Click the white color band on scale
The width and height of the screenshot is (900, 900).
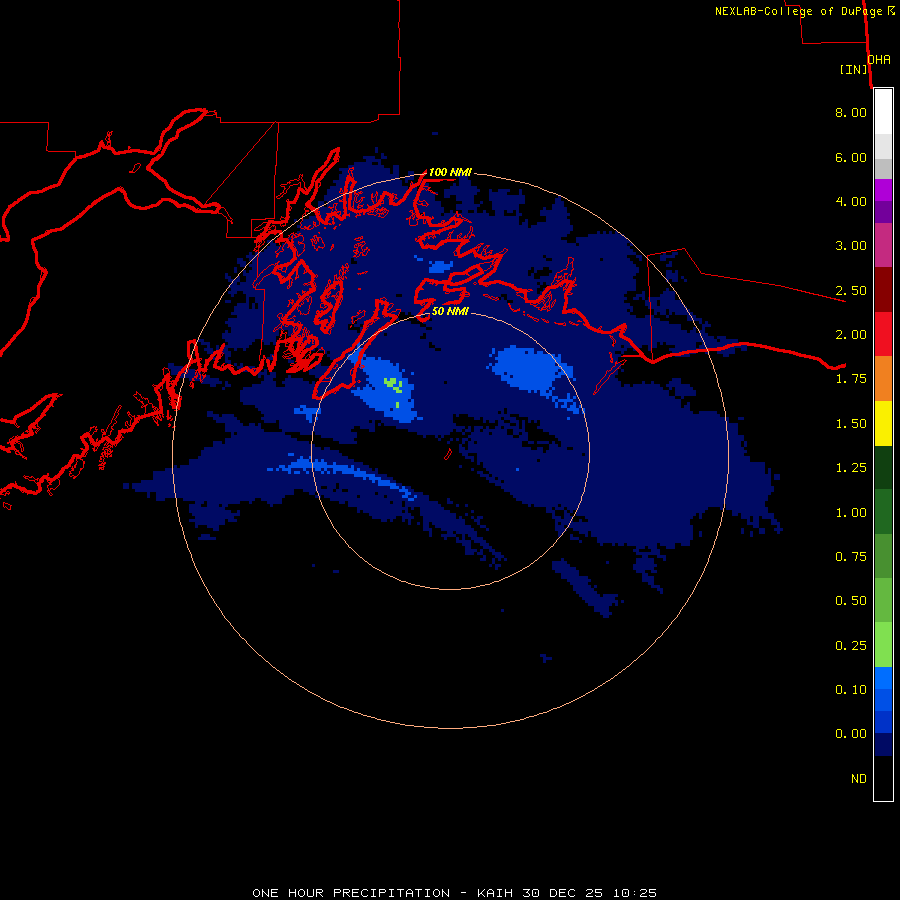[883, 112]
